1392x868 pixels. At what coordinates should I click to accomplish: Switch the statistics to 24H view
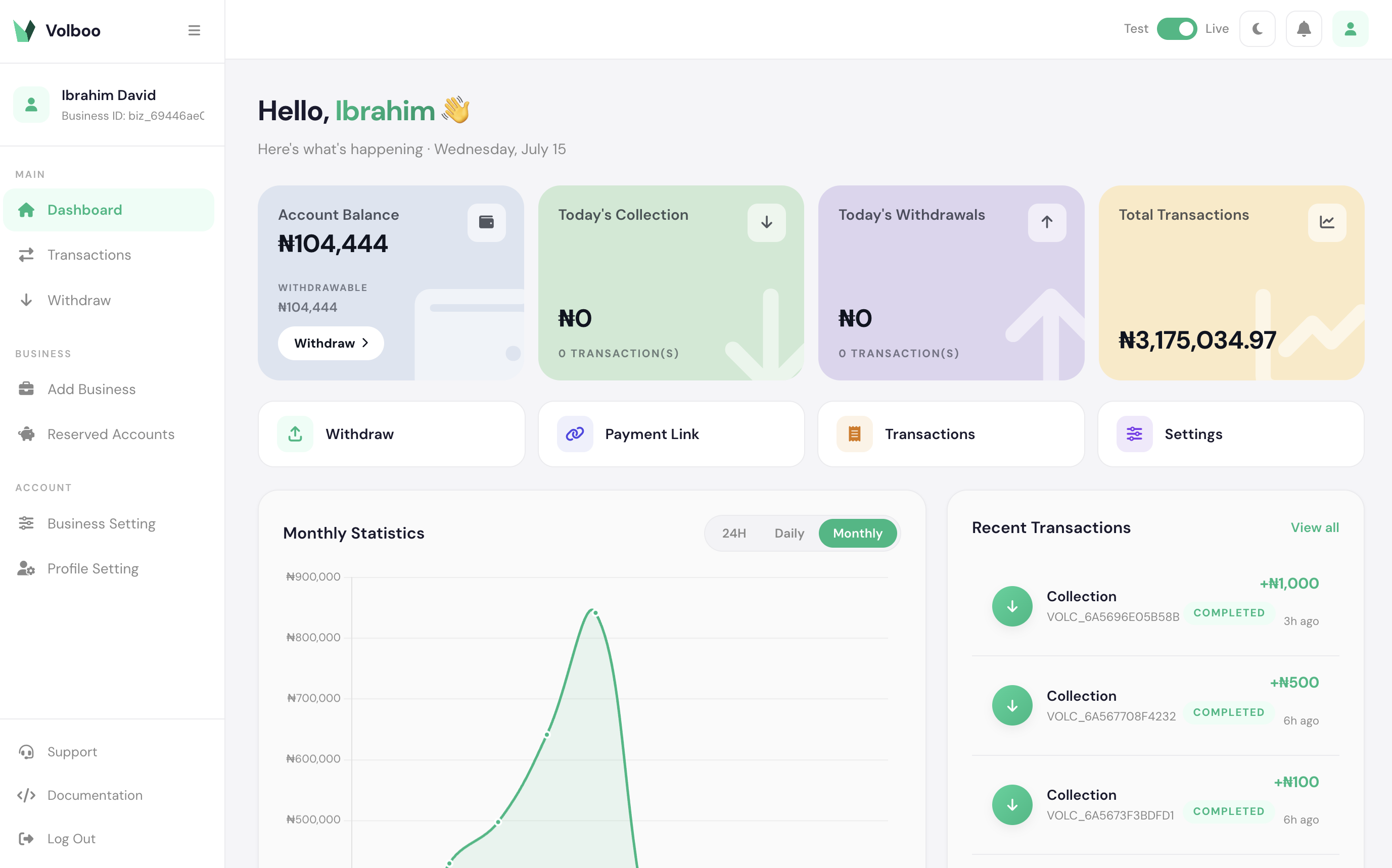click(734, 534)
